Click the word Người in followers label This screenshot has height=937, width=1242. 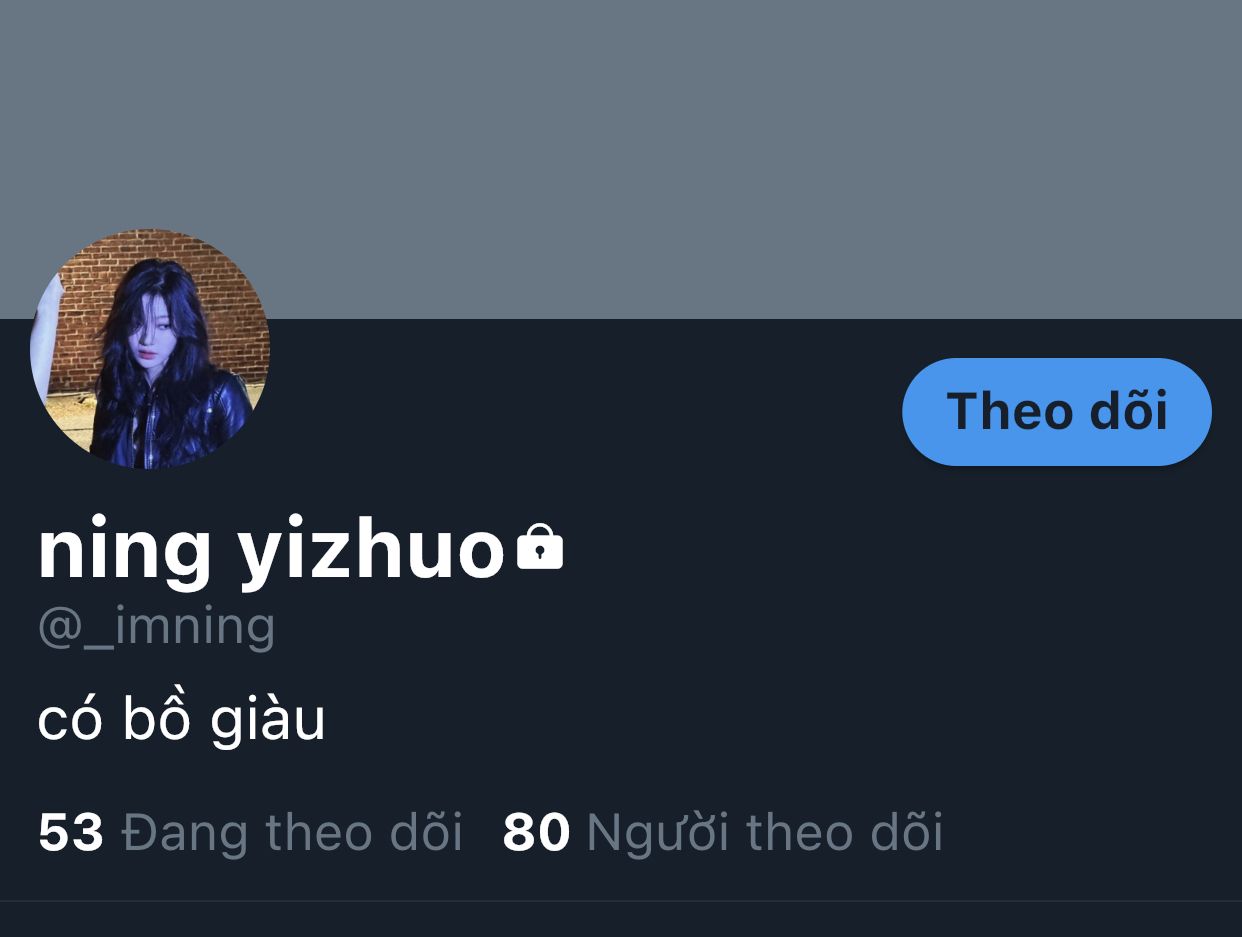[x=658, y=833]
